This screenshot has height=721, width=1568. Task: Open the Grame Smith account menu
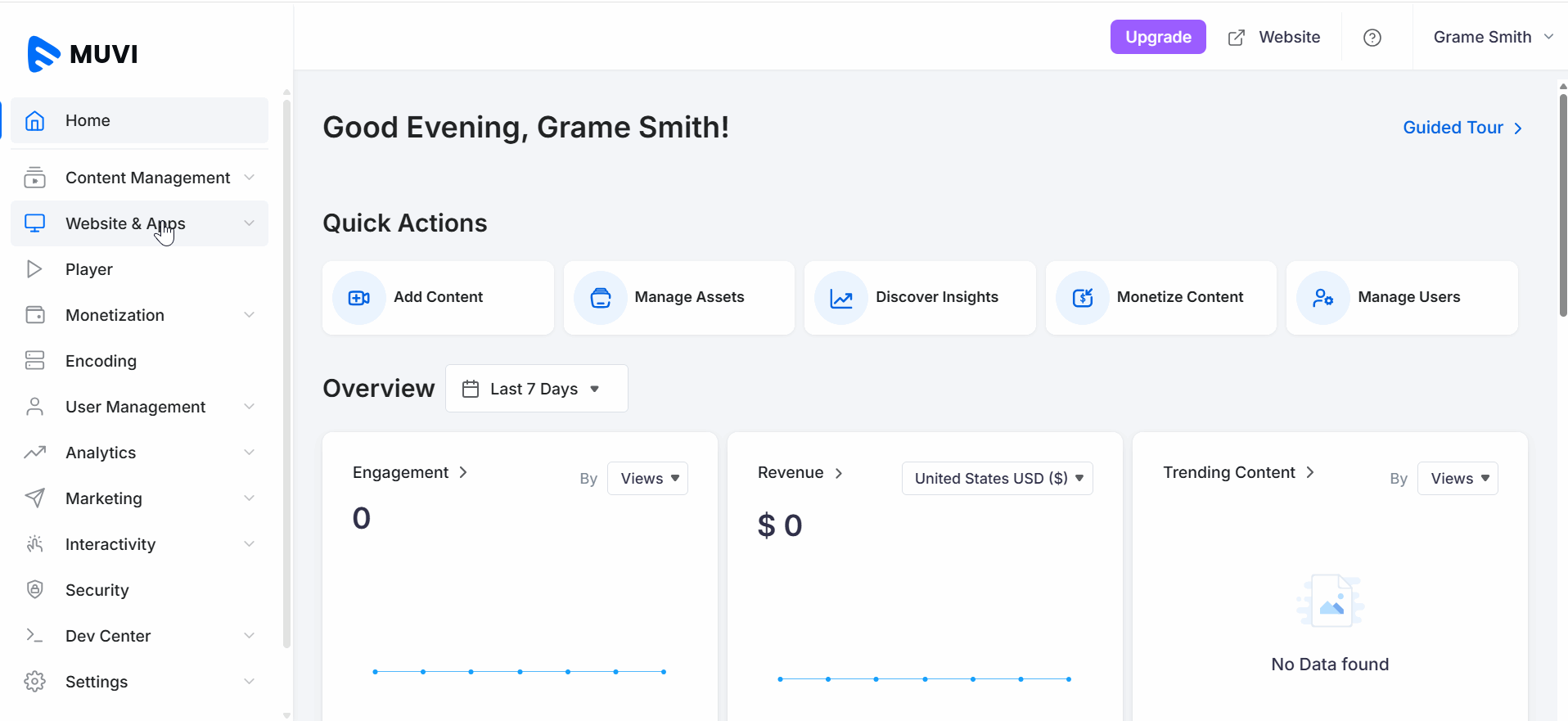[1492, 38]
